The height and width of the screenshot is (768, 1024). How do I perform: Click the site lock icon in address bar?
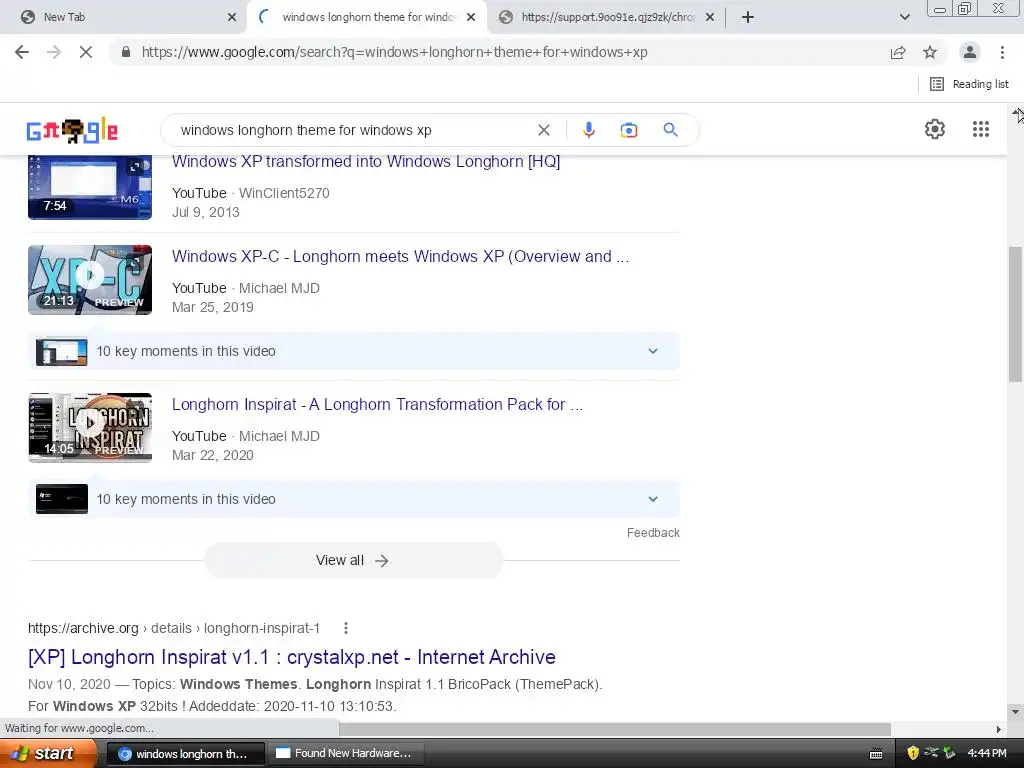(126, 52)
